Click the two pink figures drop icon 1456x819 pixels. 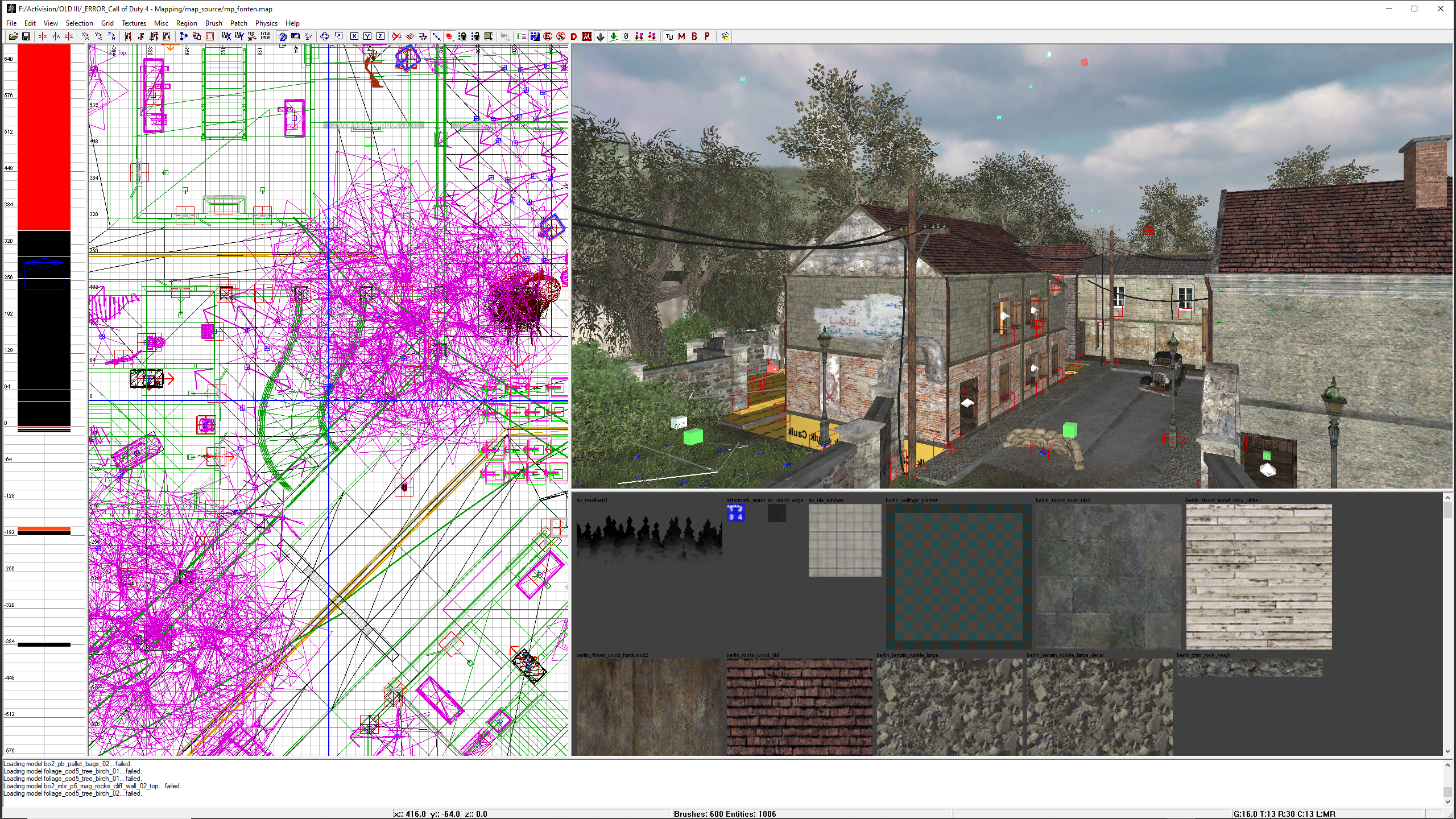tap(639, 36)
